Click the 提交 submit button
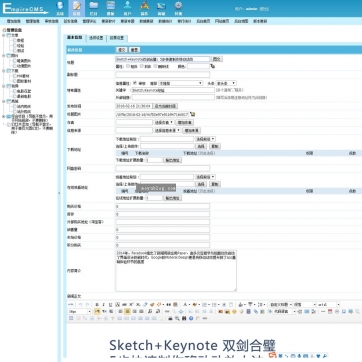 pyautogui.click(x=121, y=50)
